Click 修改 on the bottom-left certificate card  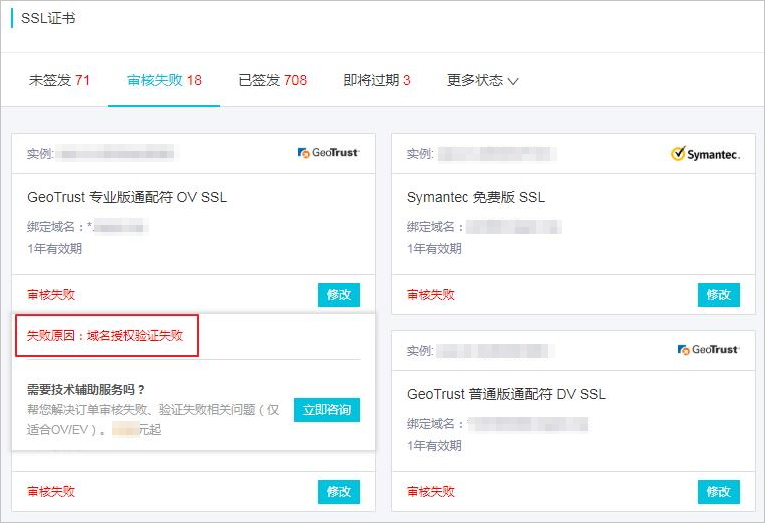click(339, 491)
